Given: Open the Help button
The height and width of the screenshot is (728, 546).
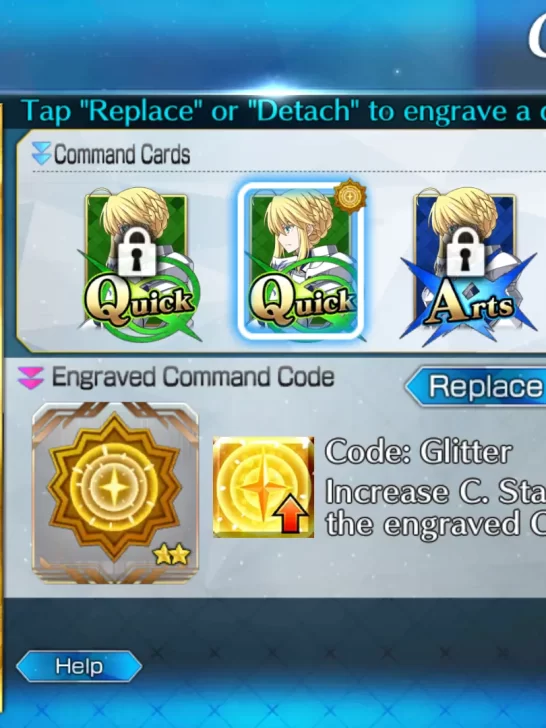Looking at the screenshot, I should pyautogui.click(x=79, y=666).
